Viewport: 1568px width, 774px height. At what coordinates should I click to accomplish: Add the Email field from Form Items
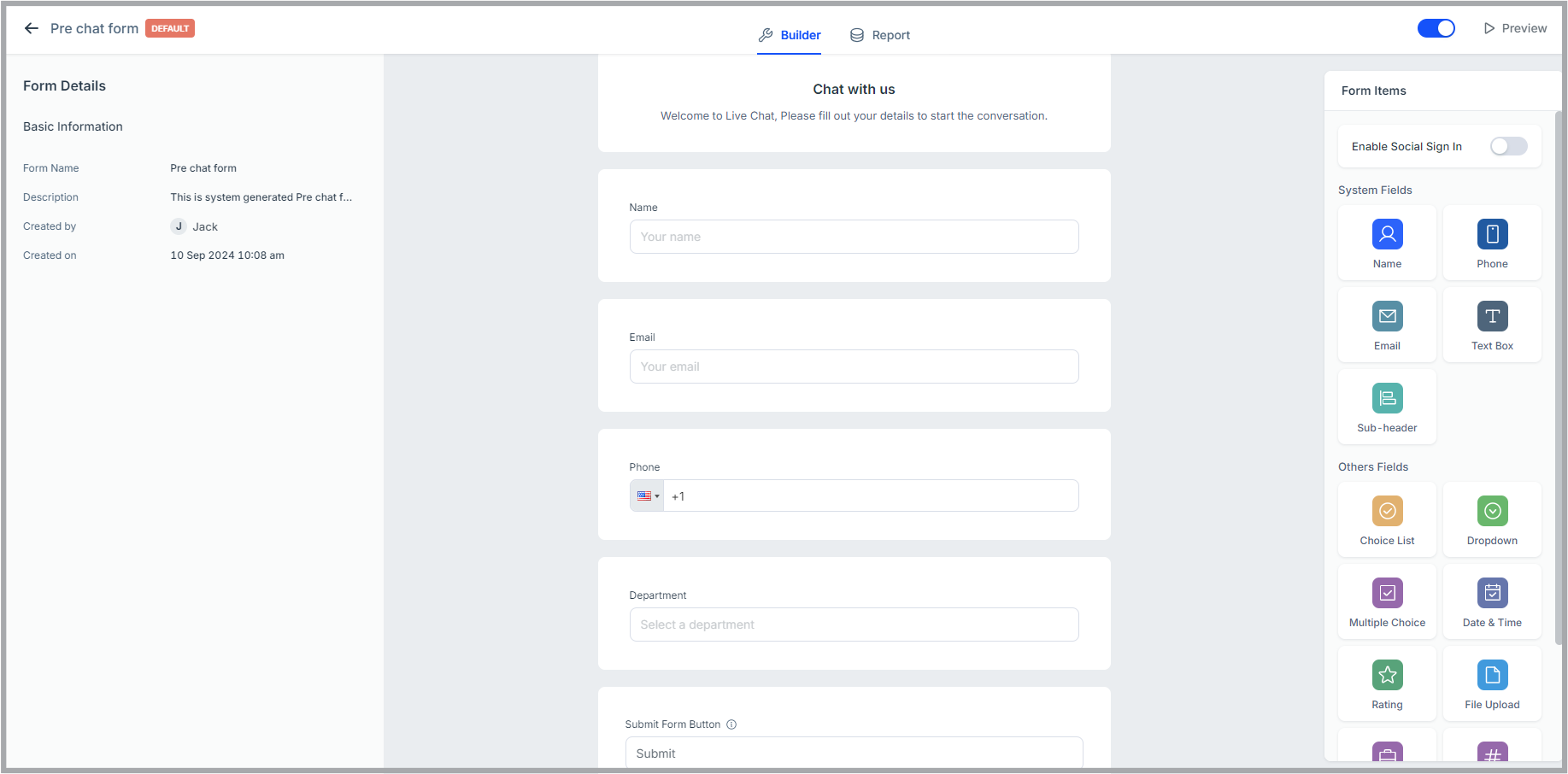click(1387, 324)
